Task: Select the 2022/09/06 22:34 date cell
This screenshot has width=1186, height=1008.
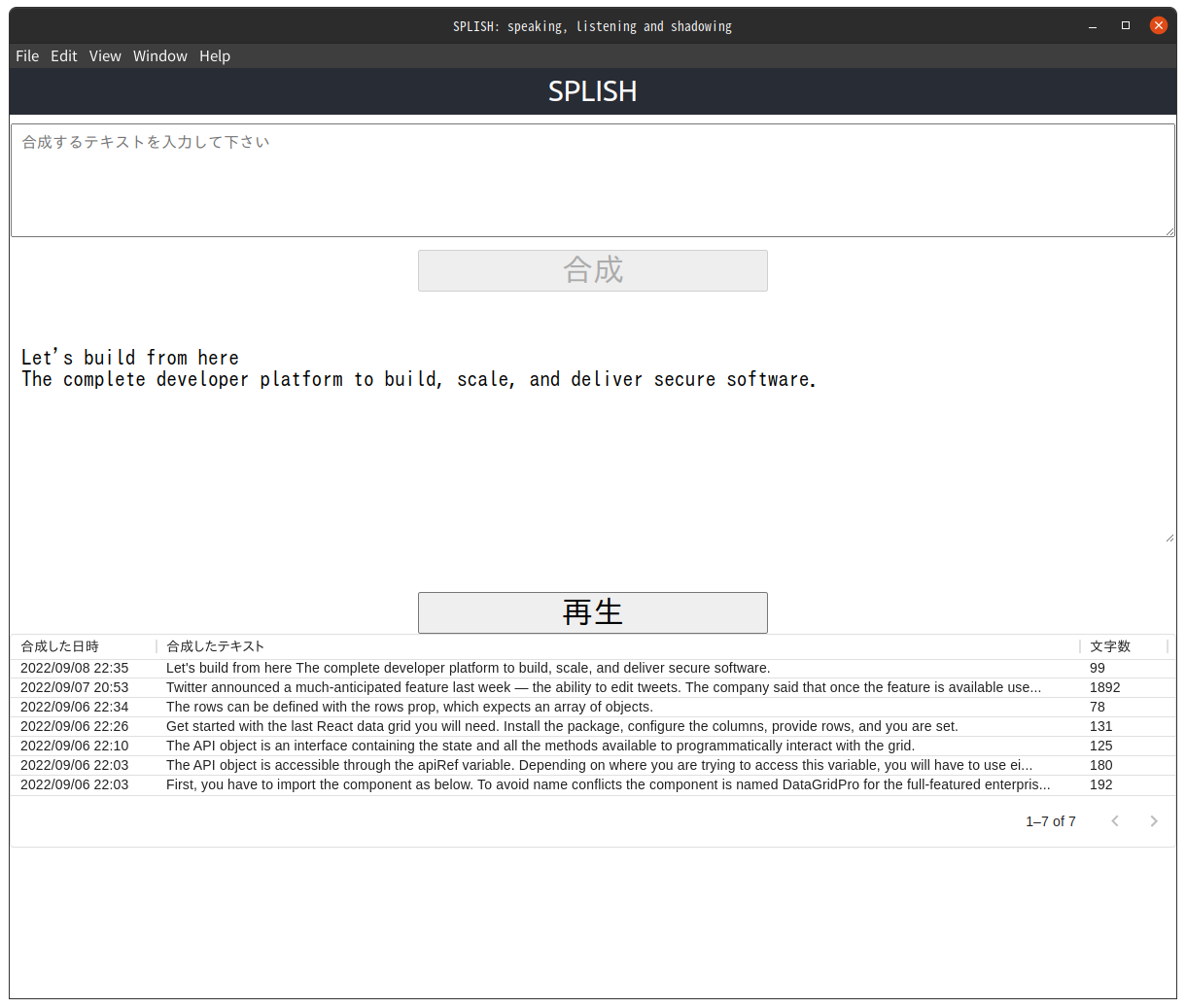Action: point(75,707)
